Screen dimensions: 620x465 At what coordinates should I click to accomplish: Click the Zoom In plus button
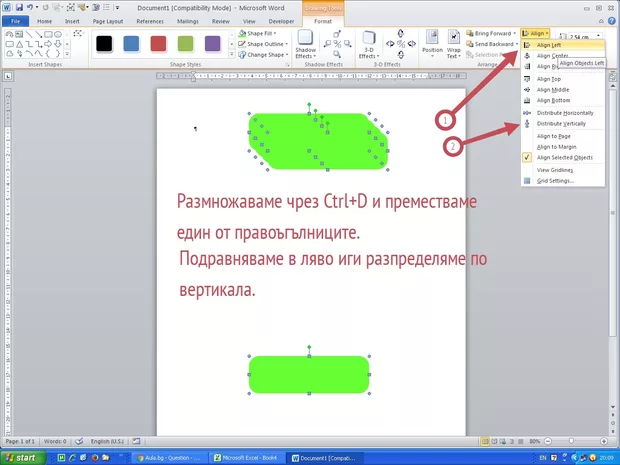pos(604,441)
